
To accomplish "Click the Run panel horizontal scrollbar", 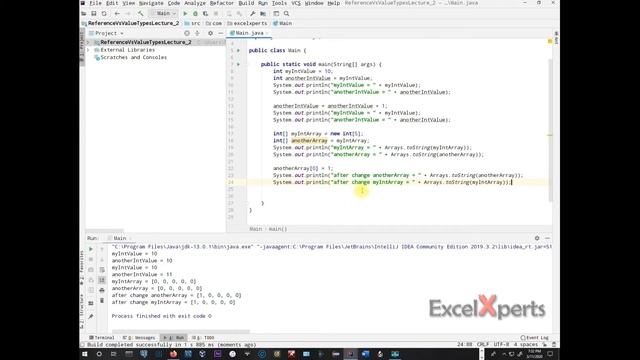I will coord(180,331).
